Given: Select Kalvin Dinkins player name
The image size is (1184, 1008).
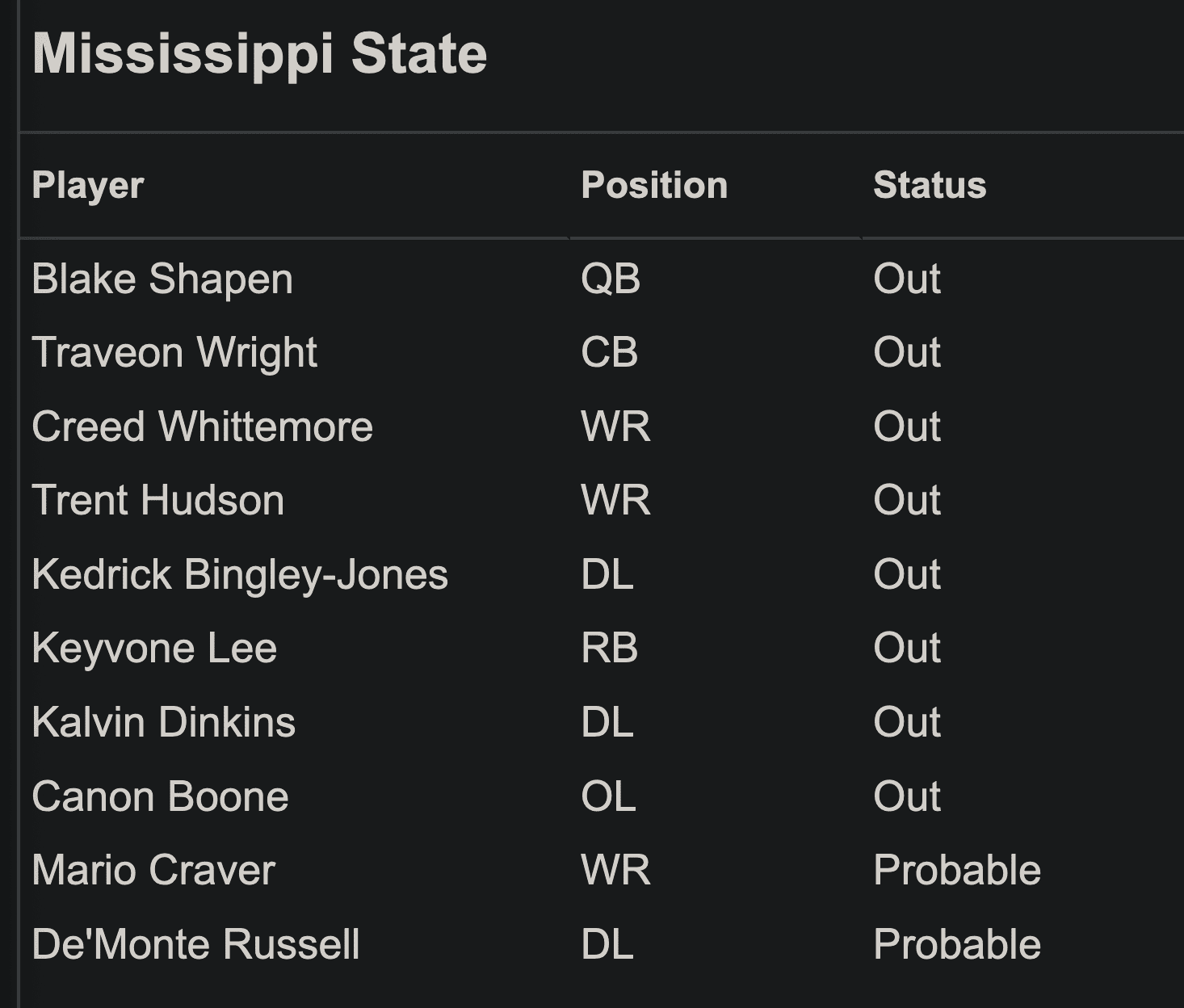Looking at the screenshot, I should point(164,722).
